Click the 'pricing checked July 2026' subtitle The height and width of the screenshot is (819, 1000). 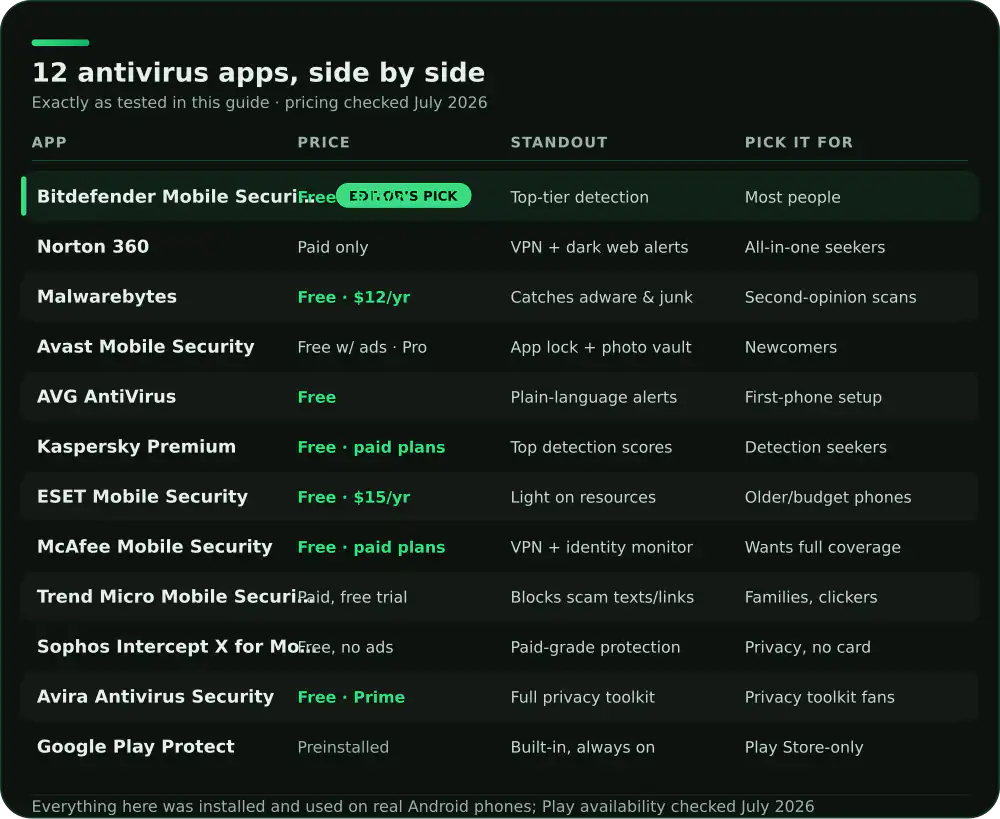tap(386, 103)
